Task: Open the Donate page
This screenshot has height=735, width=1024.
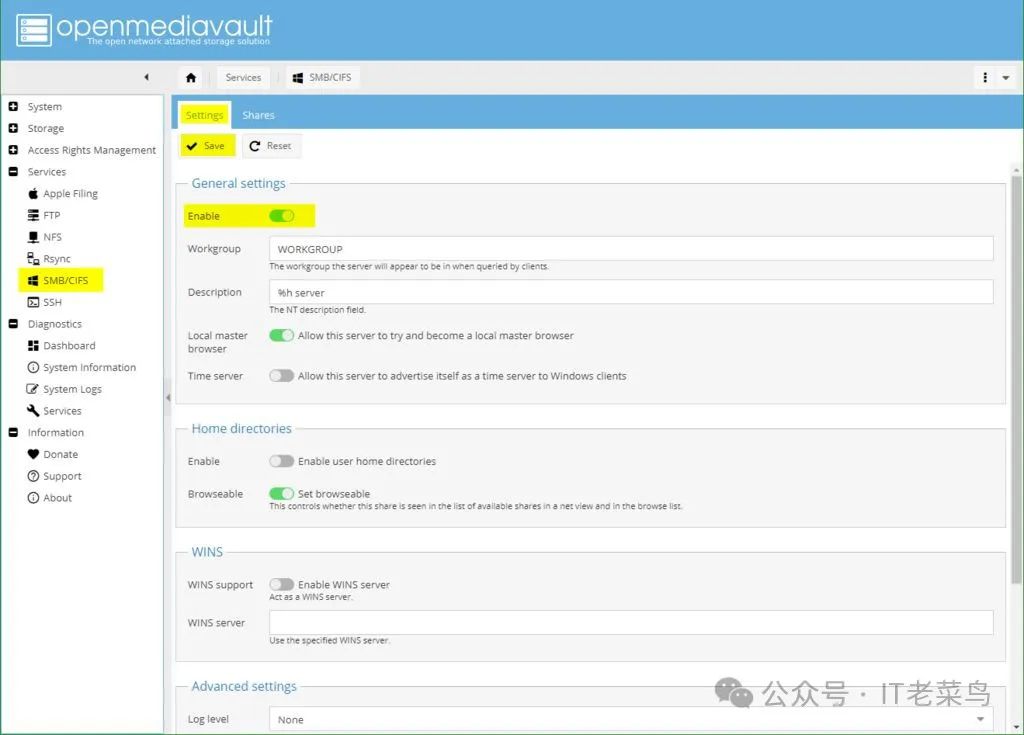Action: pos(52,454)
